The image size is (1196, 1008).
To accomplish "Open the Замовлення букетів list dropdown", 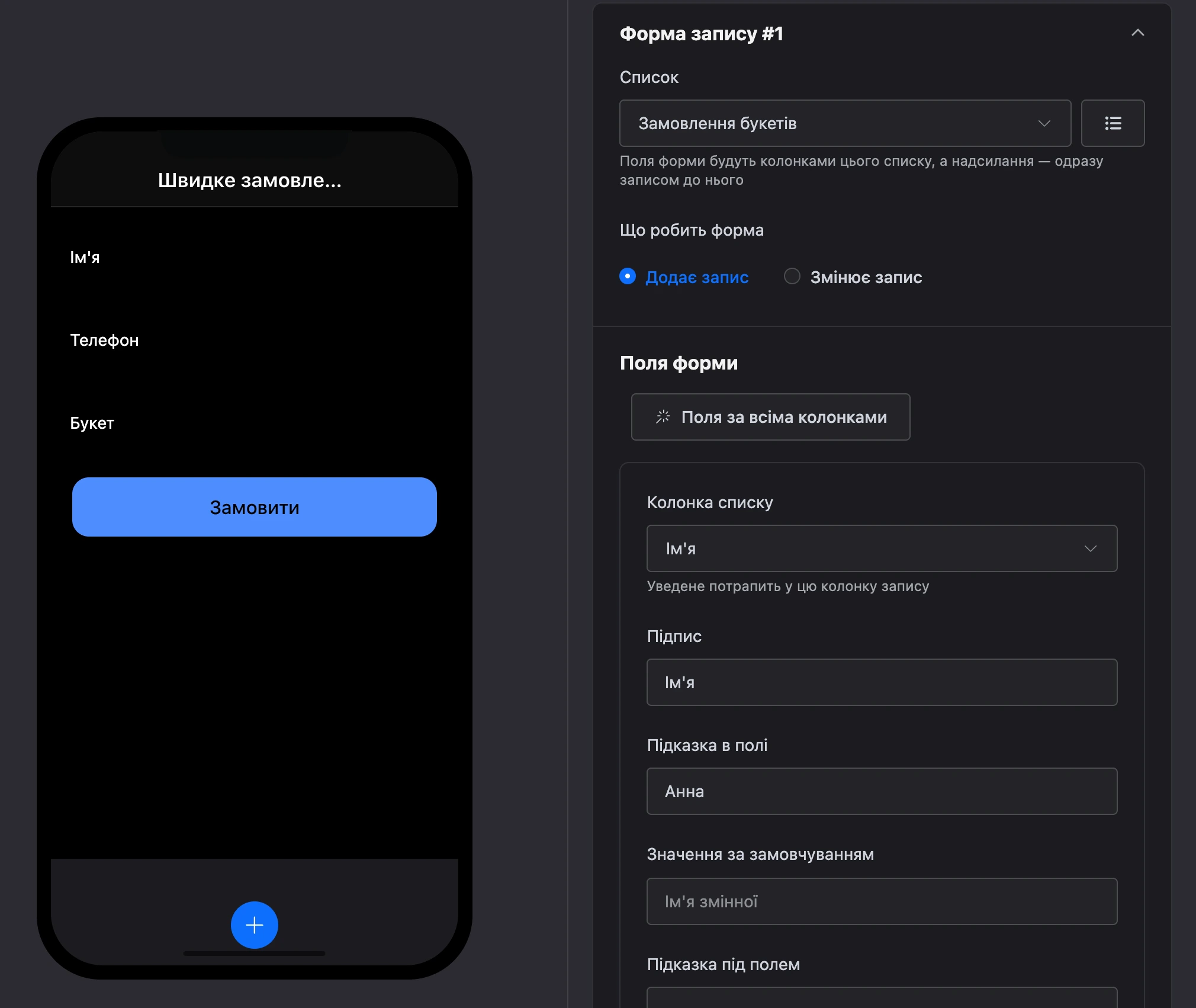I will (845, 123).
